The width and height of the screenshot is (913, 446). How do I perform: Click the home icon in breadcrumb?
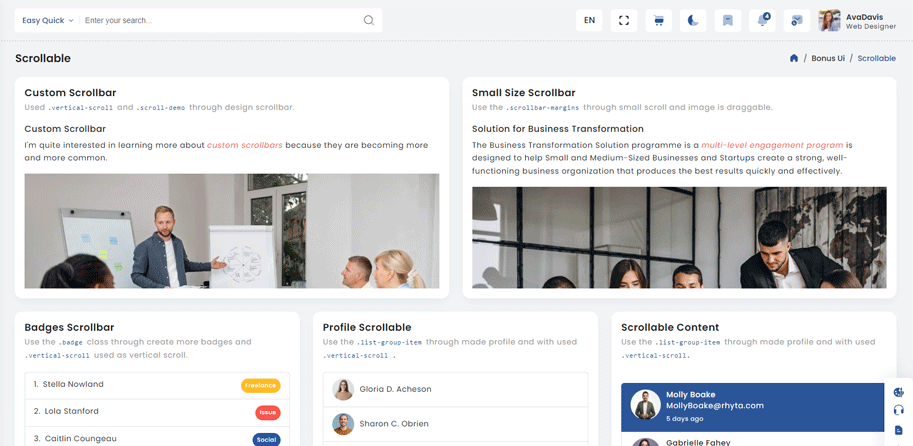pyautogui.click(x=794, y=58)
